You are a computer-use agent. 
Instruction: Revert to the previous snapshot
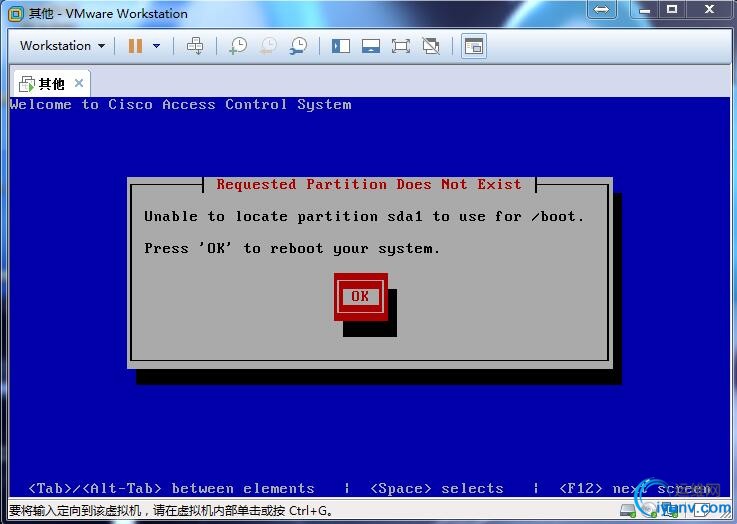[268, 46]
